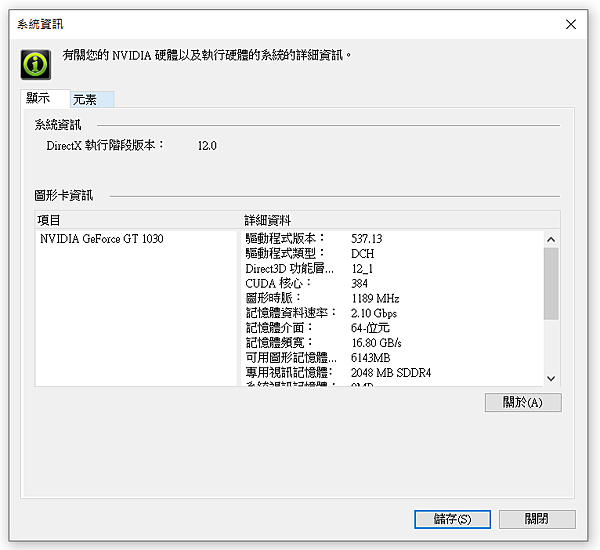
Task: Click the value 1189 MHz
Action: pos(375,299)
